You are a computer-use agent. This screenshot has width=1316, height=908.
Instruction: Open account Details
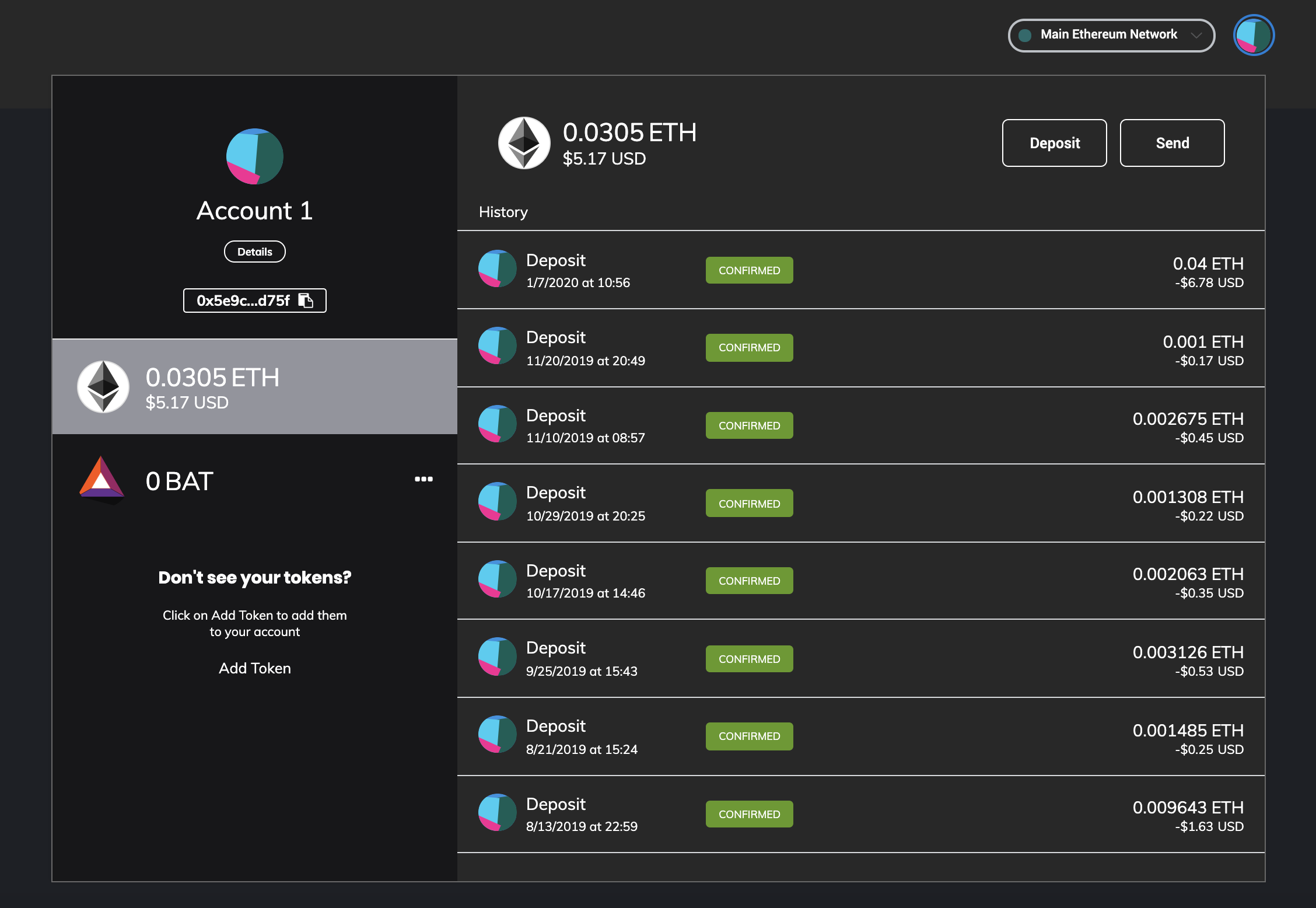click(255, 252)
